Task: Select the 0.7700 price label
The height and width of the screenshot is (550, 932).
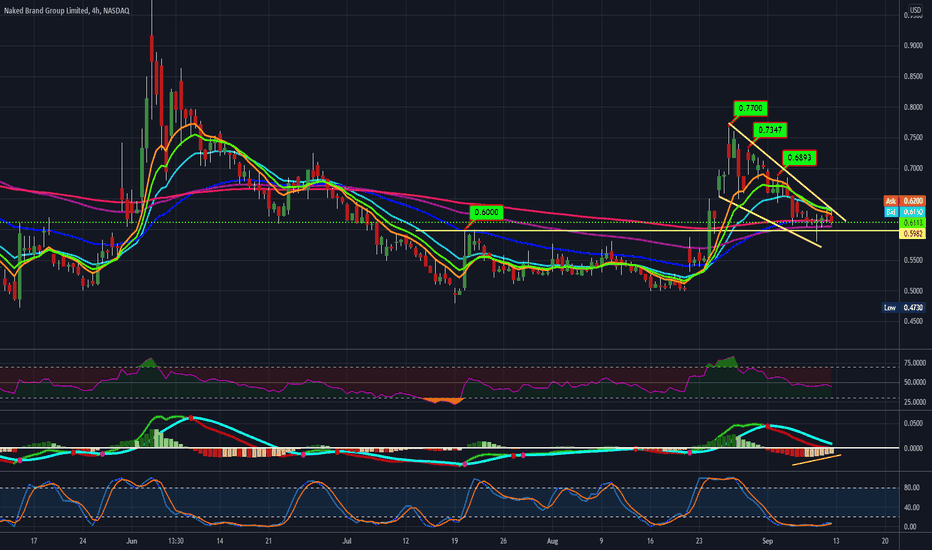Action: (750, 108)
